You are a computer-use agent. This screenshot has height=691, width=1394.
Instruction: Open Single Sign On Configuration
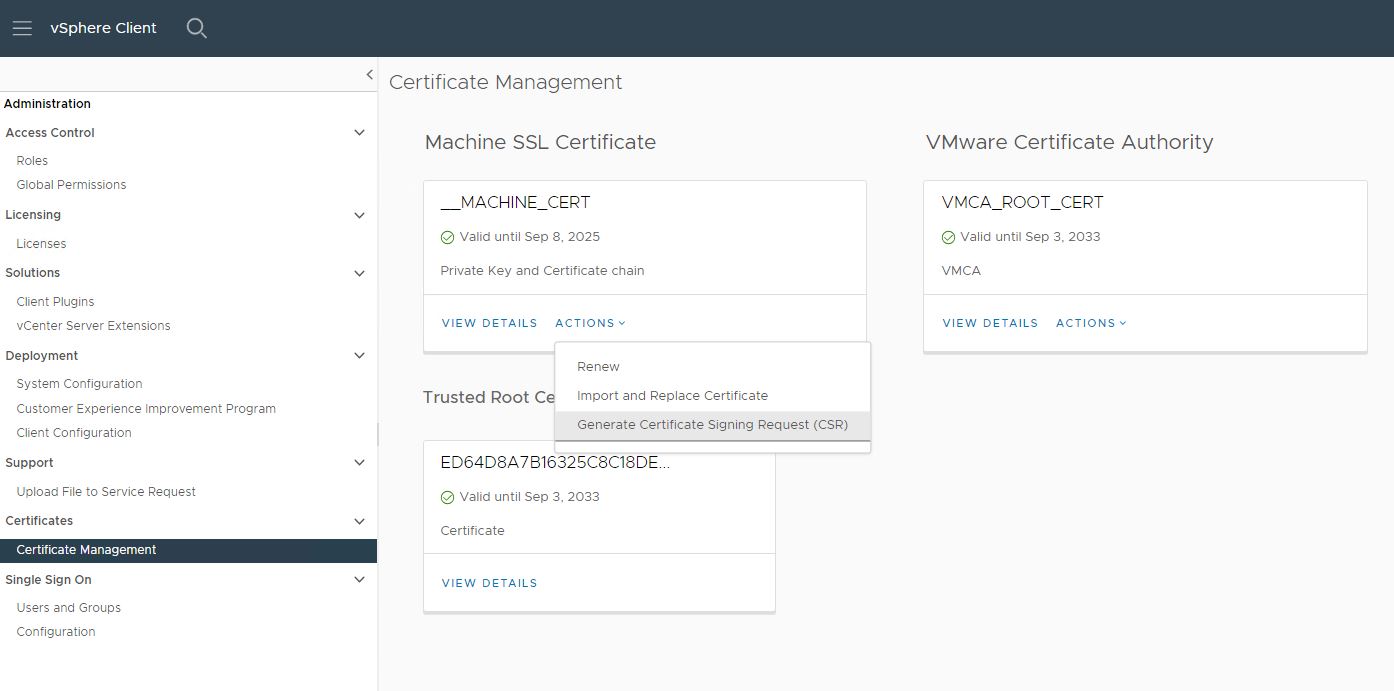(x=56, y=631)
